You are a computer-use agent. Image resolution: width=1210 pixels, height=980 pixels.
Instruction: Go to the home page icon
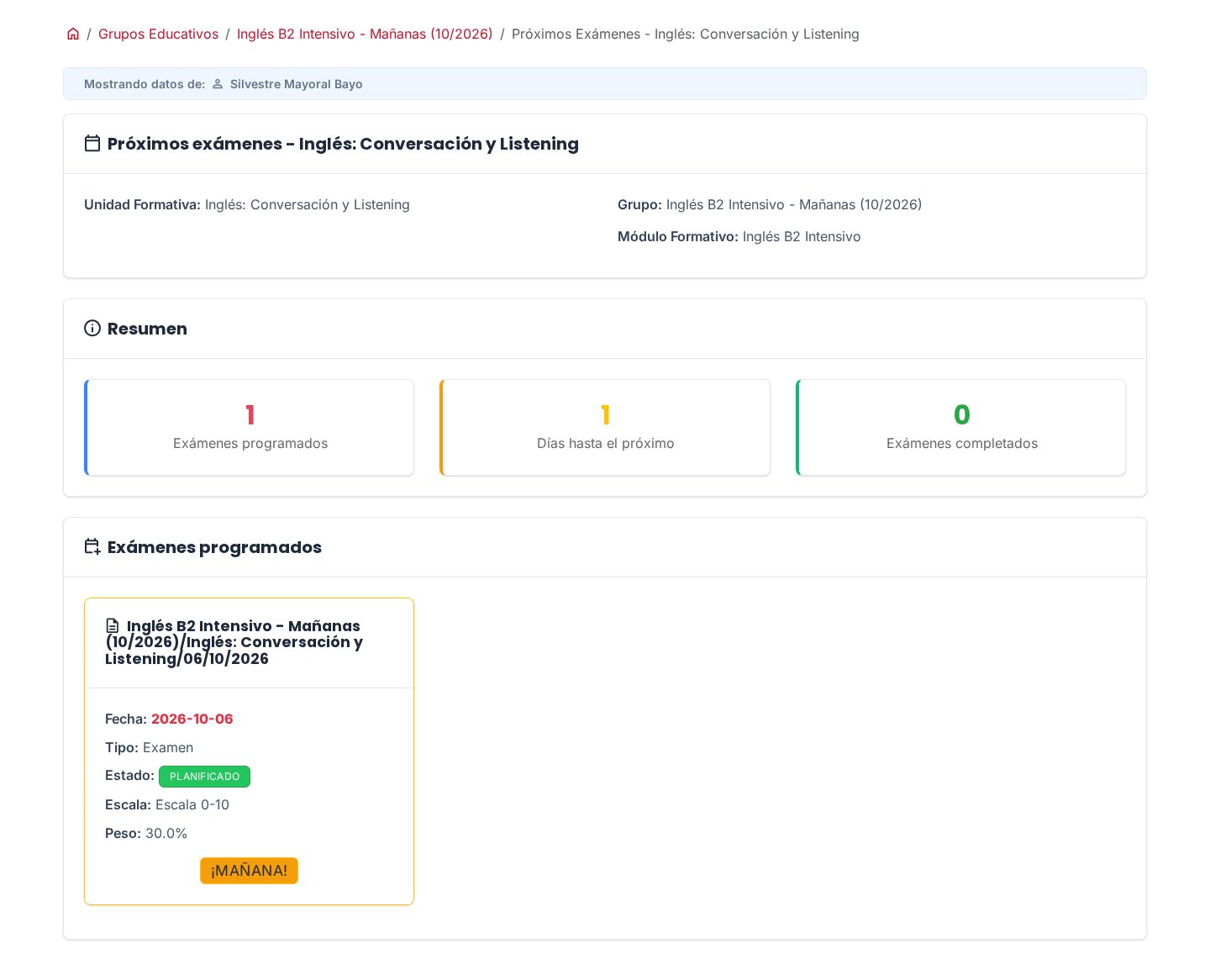click(x=73, y=34)
